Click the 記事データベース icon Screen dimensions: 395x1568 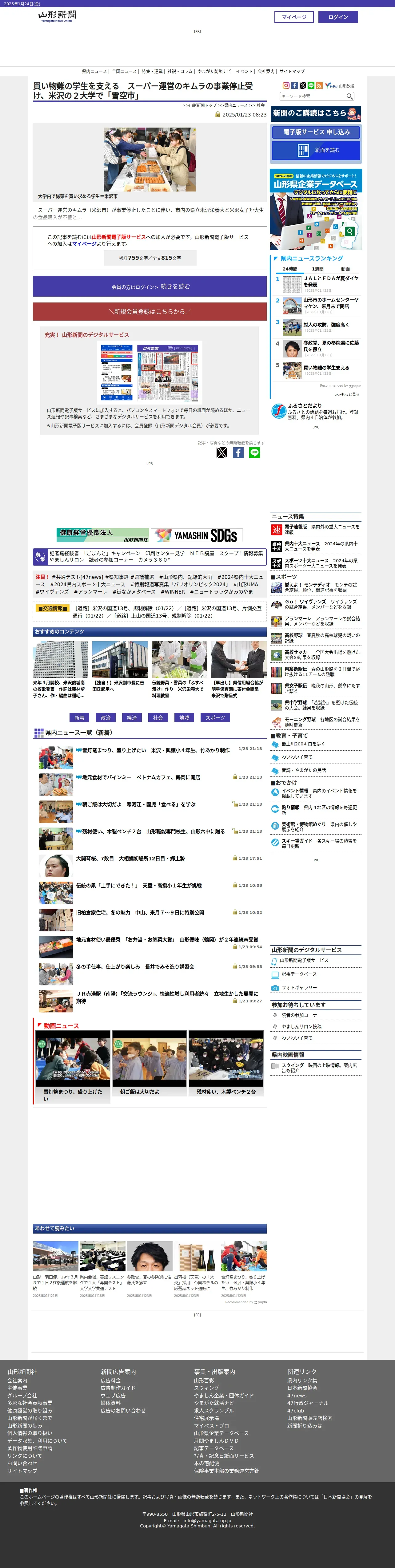pyautogui.click(x=275, y=974)
